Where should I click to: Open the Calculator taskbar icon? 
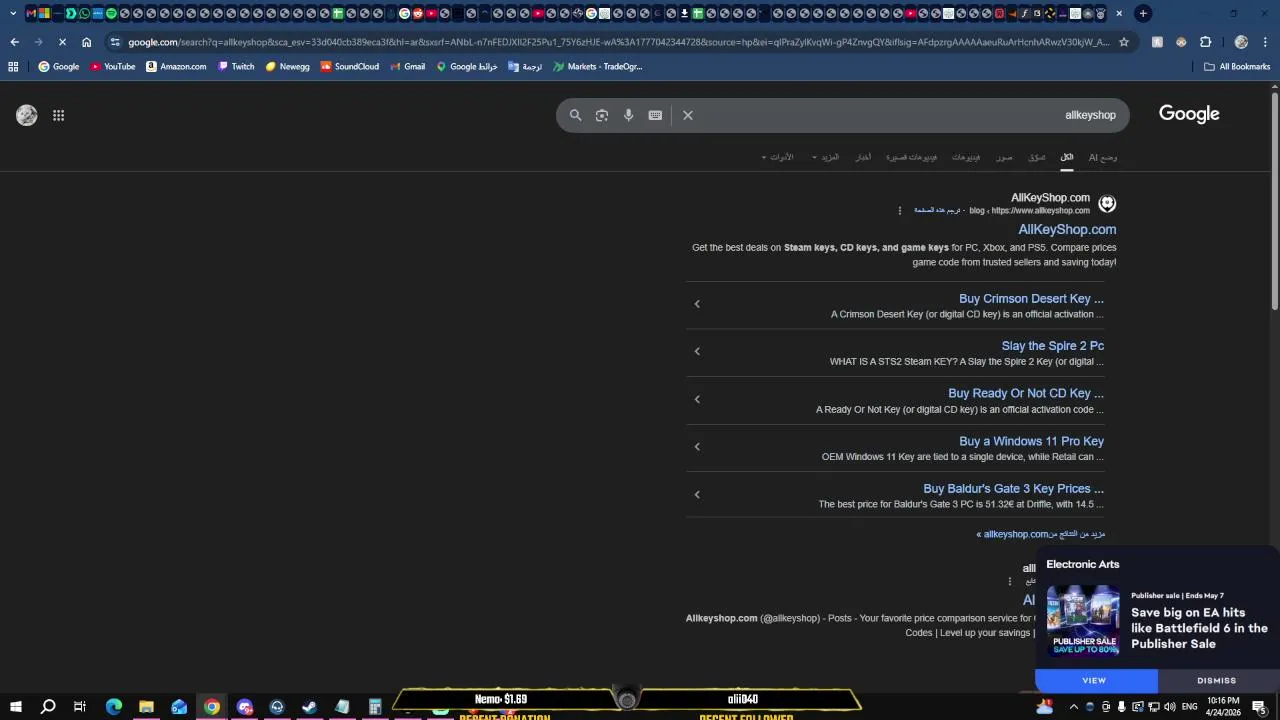[x=375, y=707]
